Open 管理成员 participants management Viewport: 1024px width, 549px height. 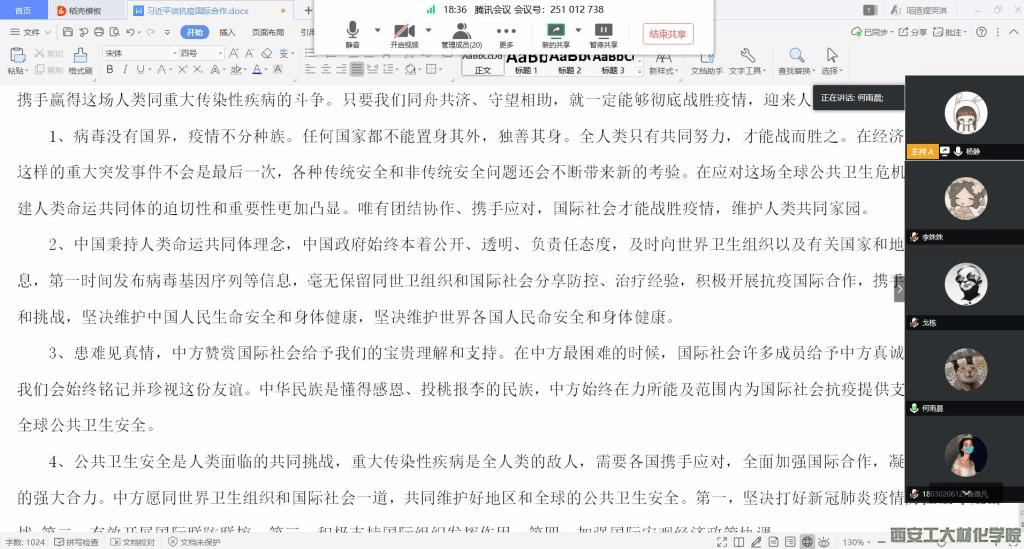[x=462, y=35]
